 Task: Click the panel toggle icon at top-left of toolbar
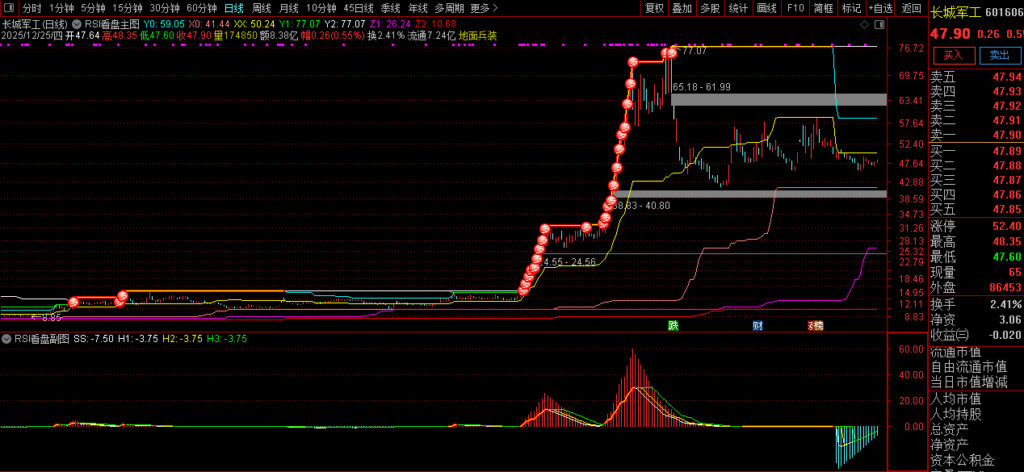pyautogui.click(x=9, y=7)
